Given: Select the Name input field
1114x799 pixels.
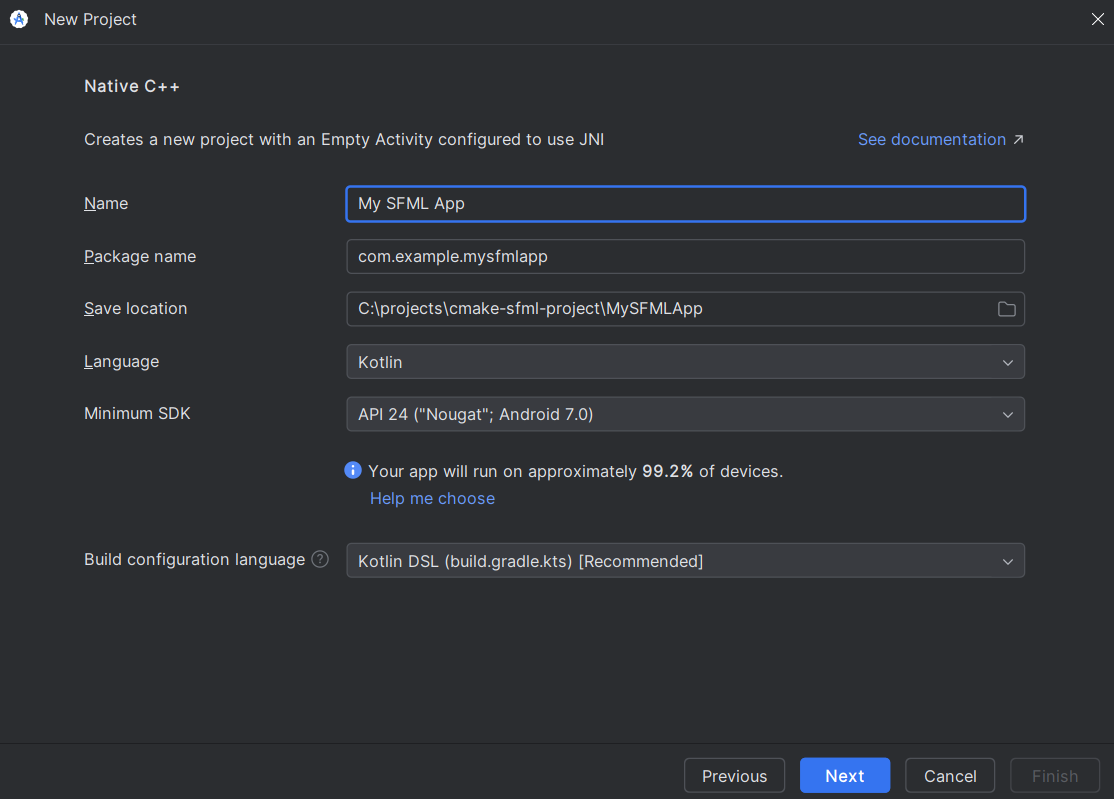Looking at the screenshot, I should coord(685,204).
